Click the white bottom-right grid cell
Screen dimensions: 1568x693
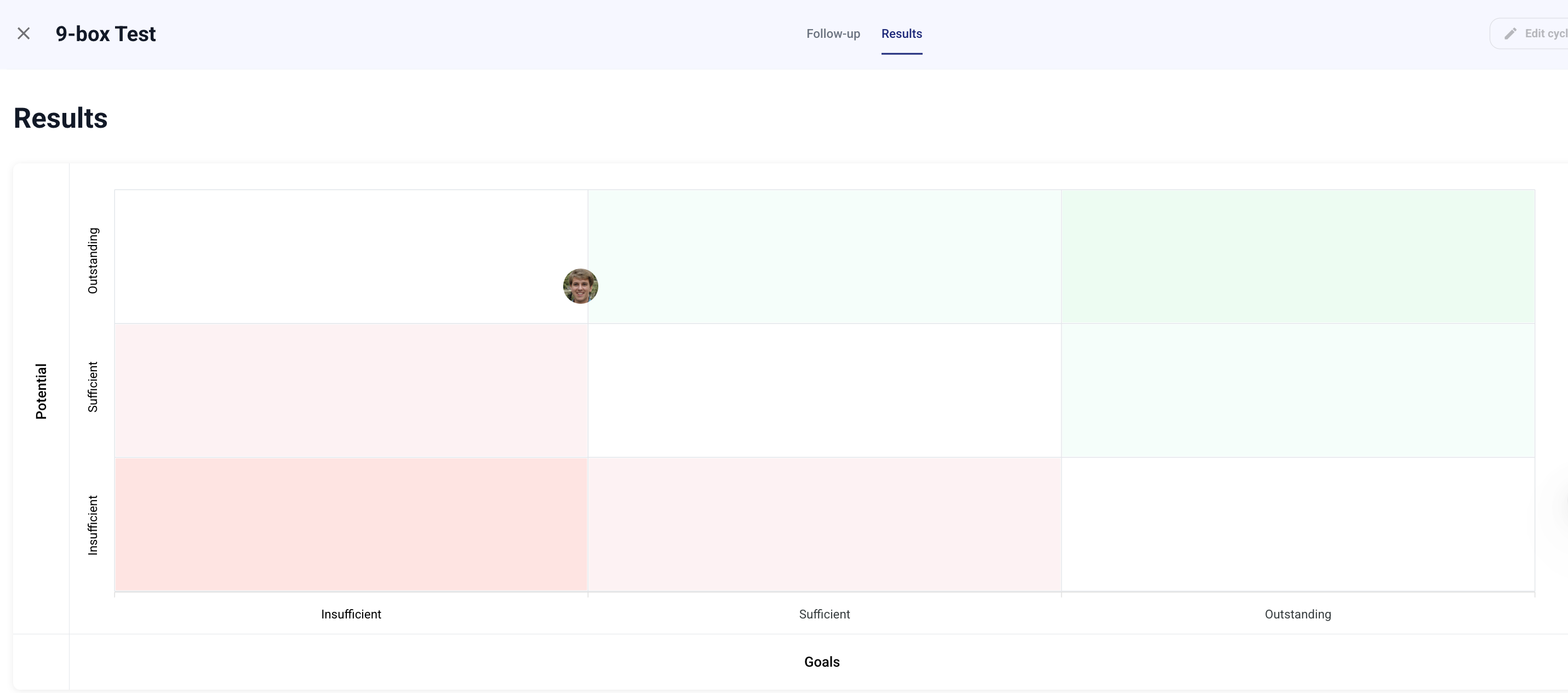[1298, 524]
